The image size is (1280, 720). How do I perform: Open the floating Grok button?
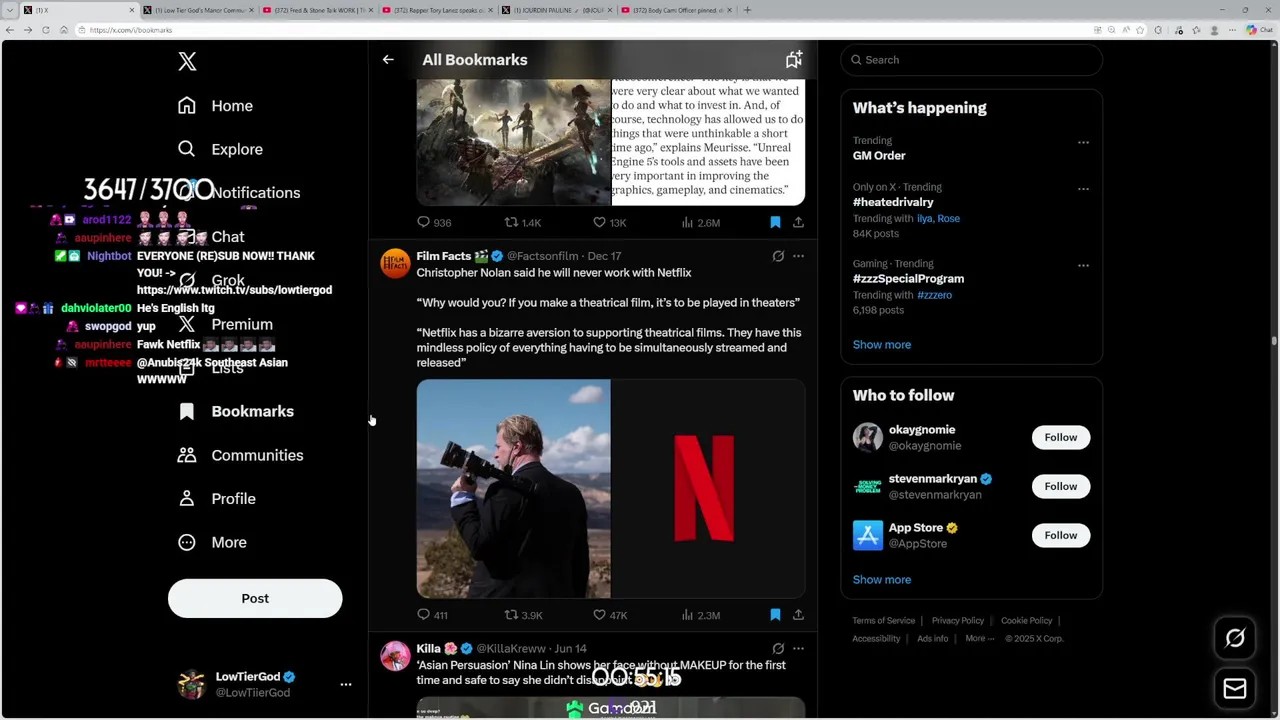[1235, 638]
